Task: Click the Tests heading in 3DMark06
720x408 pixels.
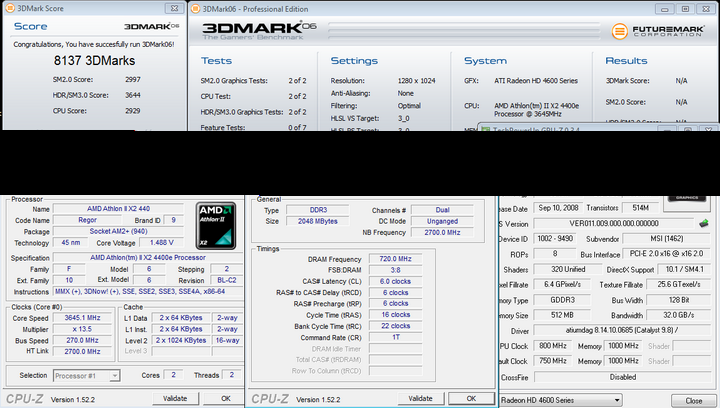Action: point(216,61)
